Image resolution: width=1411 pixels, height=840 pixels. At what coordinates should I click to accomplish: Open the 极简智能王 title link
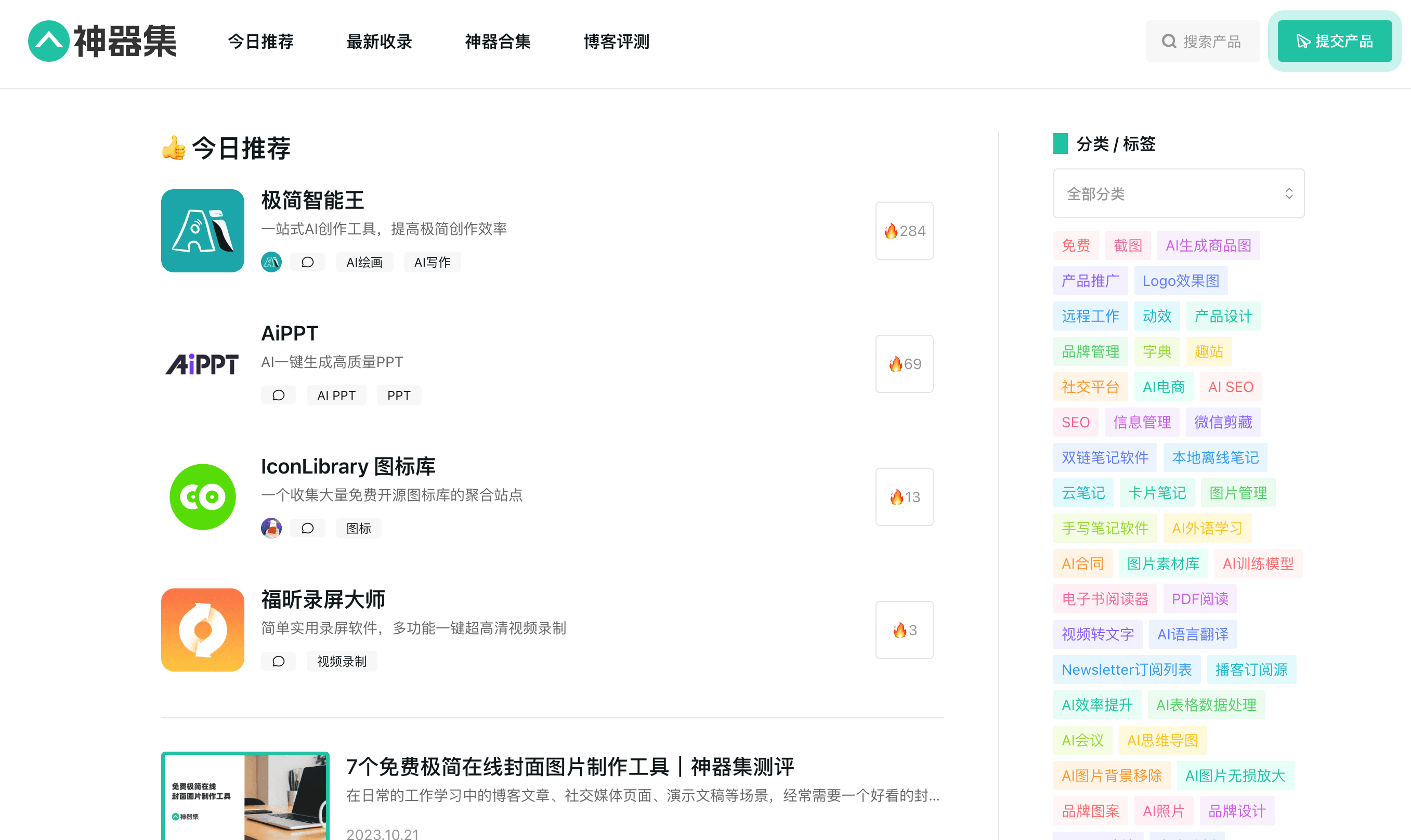click(x=312, y=200)
